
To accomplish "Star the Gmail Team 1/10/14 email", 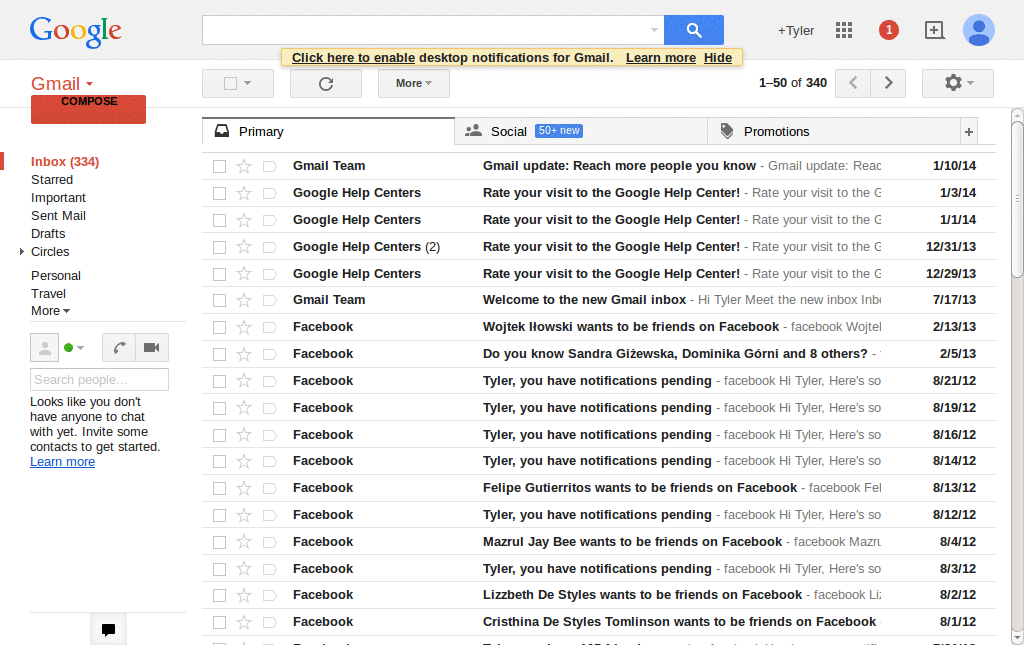I will 244,166.
